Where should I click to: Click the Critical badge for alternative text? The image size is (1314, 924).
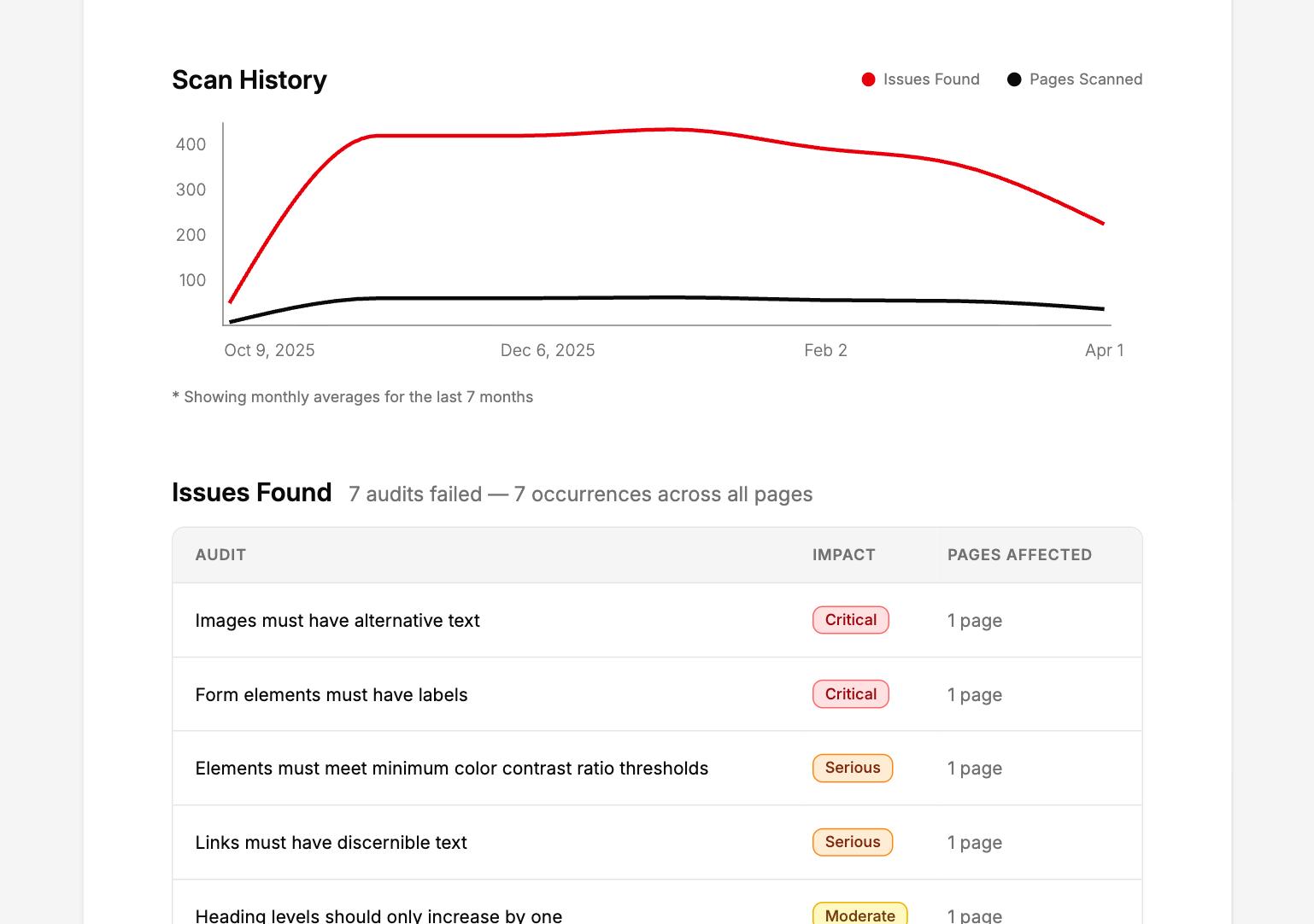(x=851, y=620)
